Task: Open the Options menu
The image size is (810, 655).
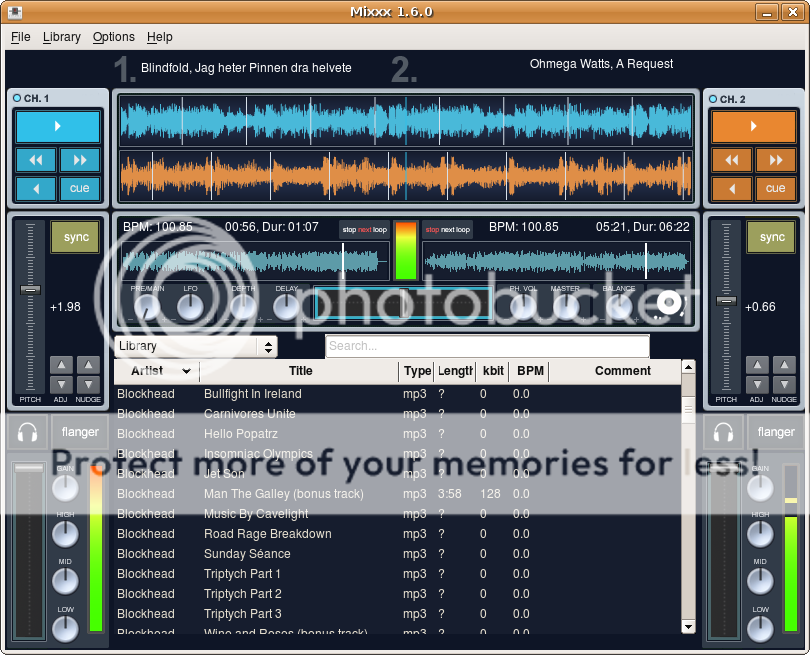Action: point(114,37)
